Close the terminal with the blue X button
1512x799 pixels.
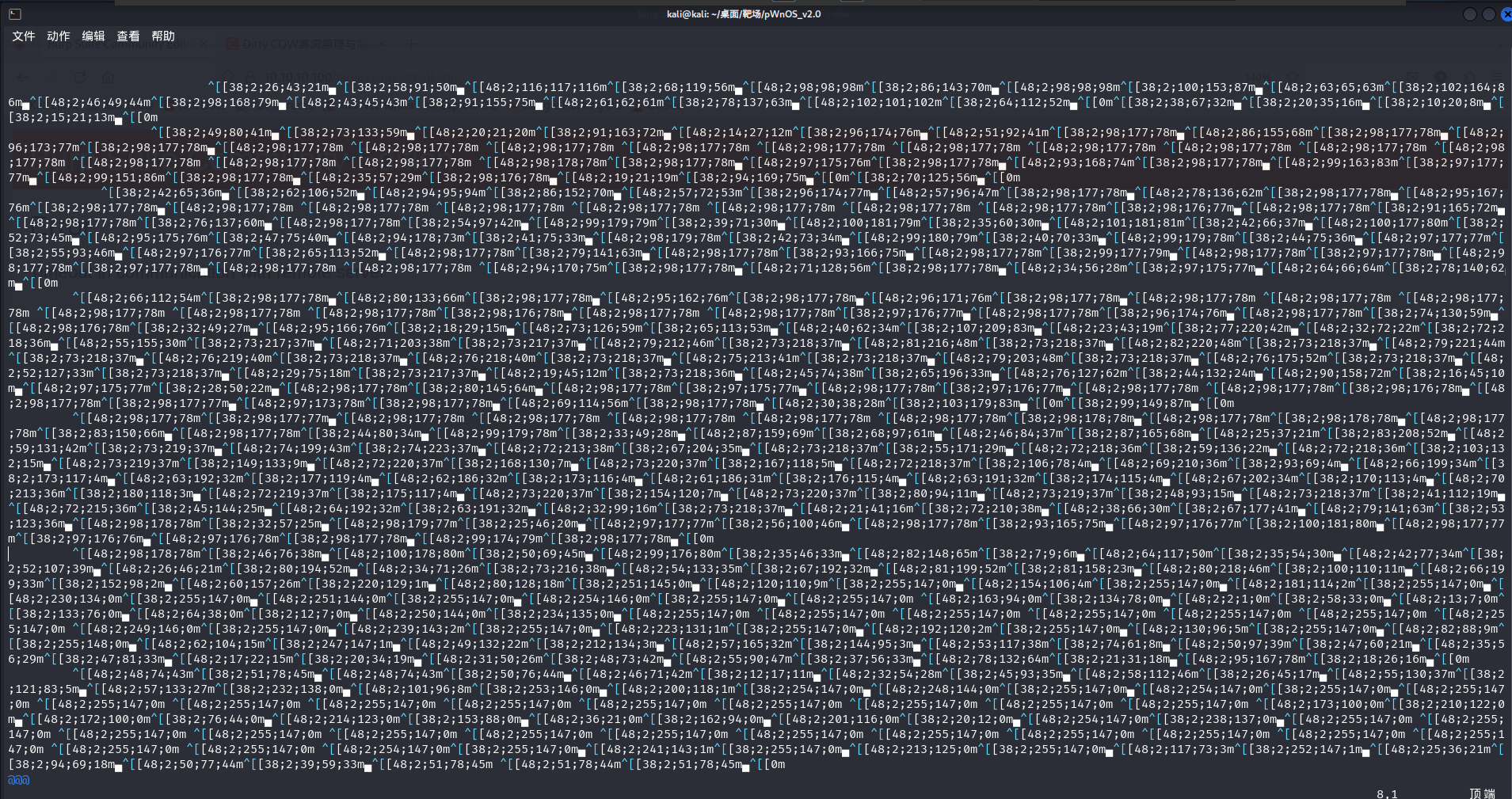pos(1506,14)
